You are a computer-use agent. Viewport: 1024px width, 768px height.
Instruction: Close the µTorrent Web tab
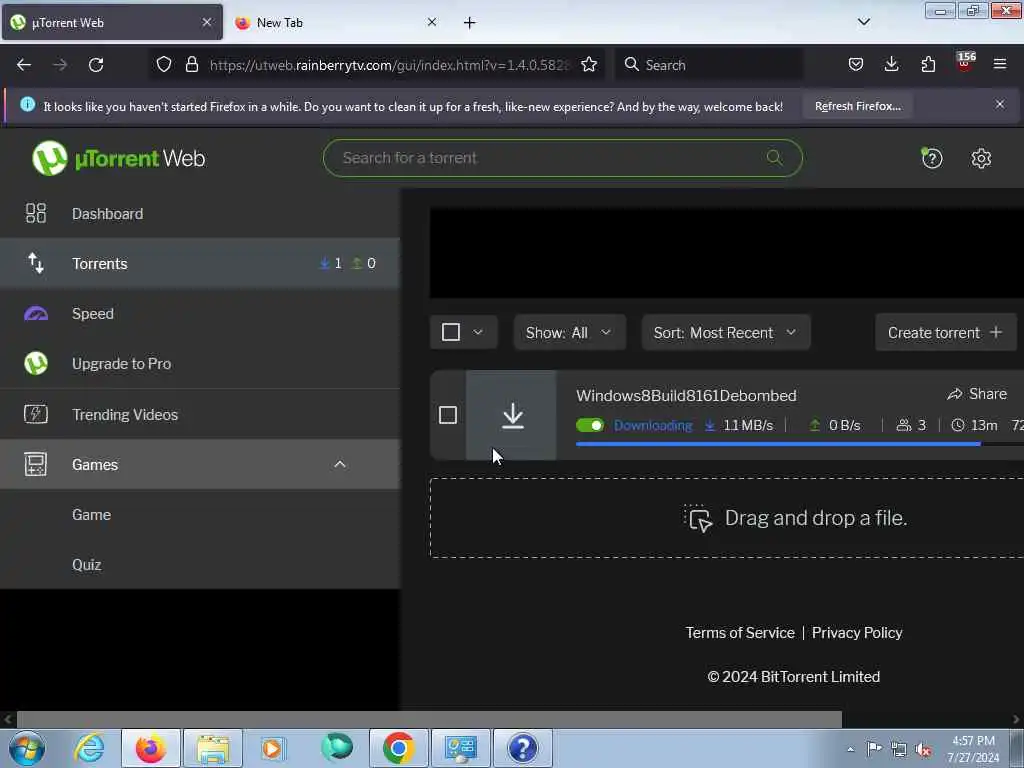207,22
